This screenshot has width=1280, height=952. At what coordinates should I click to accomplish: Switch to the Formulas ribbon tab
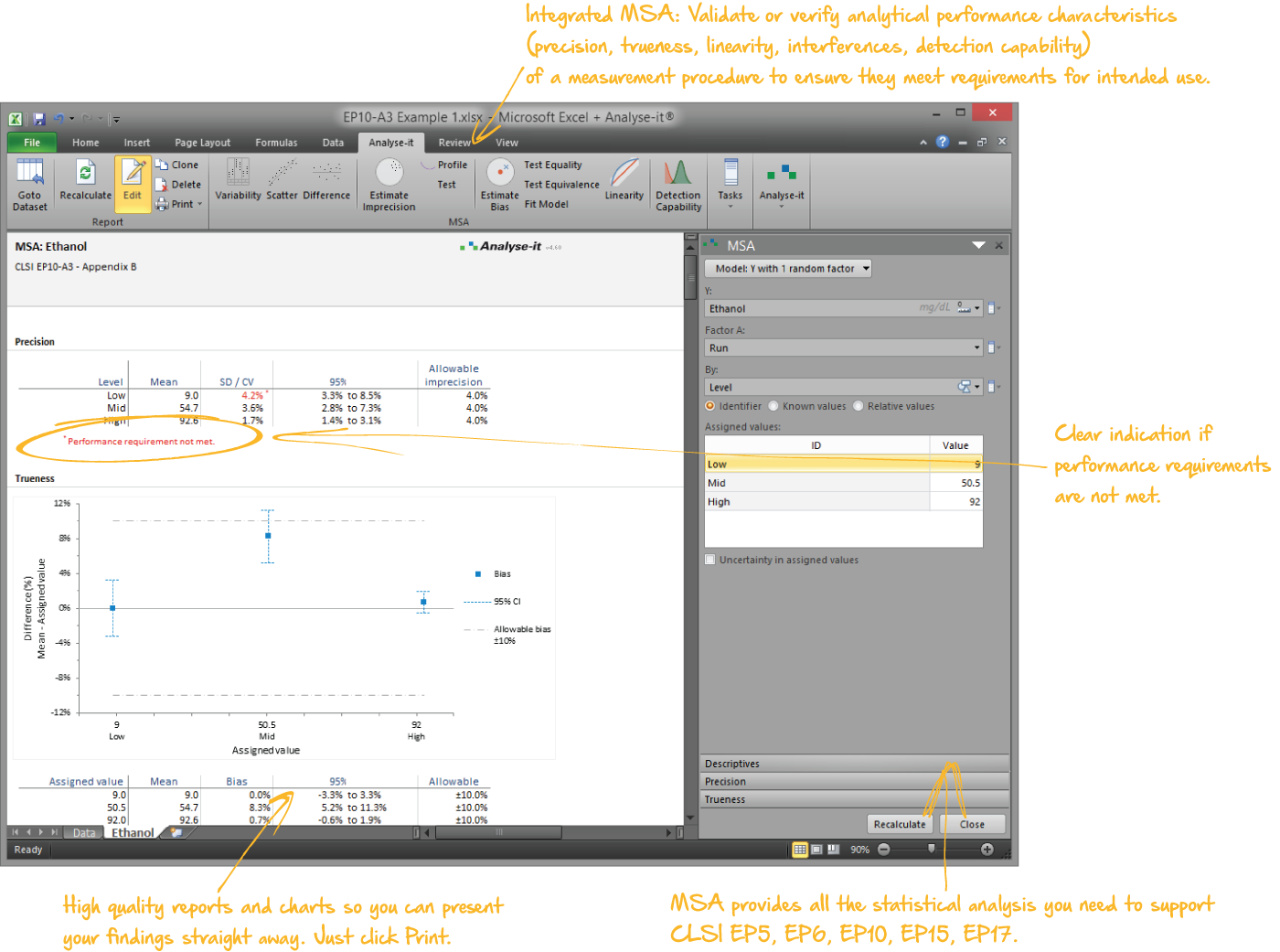point(276,143)
